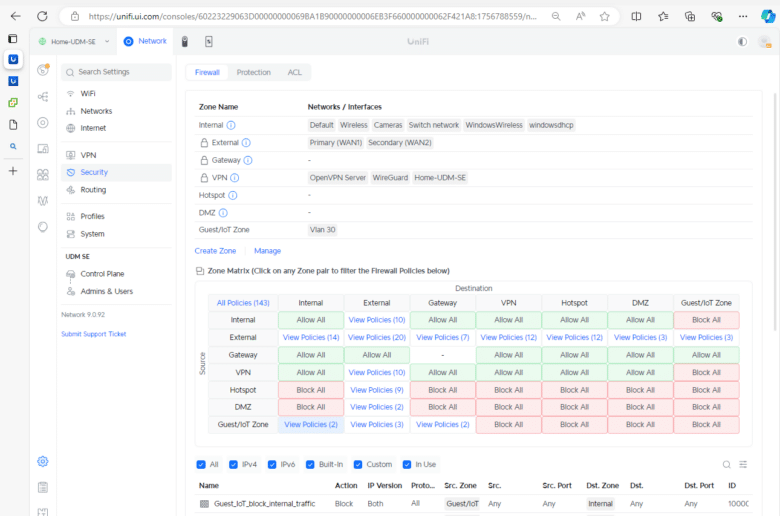Toggle the IPv6 filter checkbox
The image size is (780, 516).
point(272,464)
